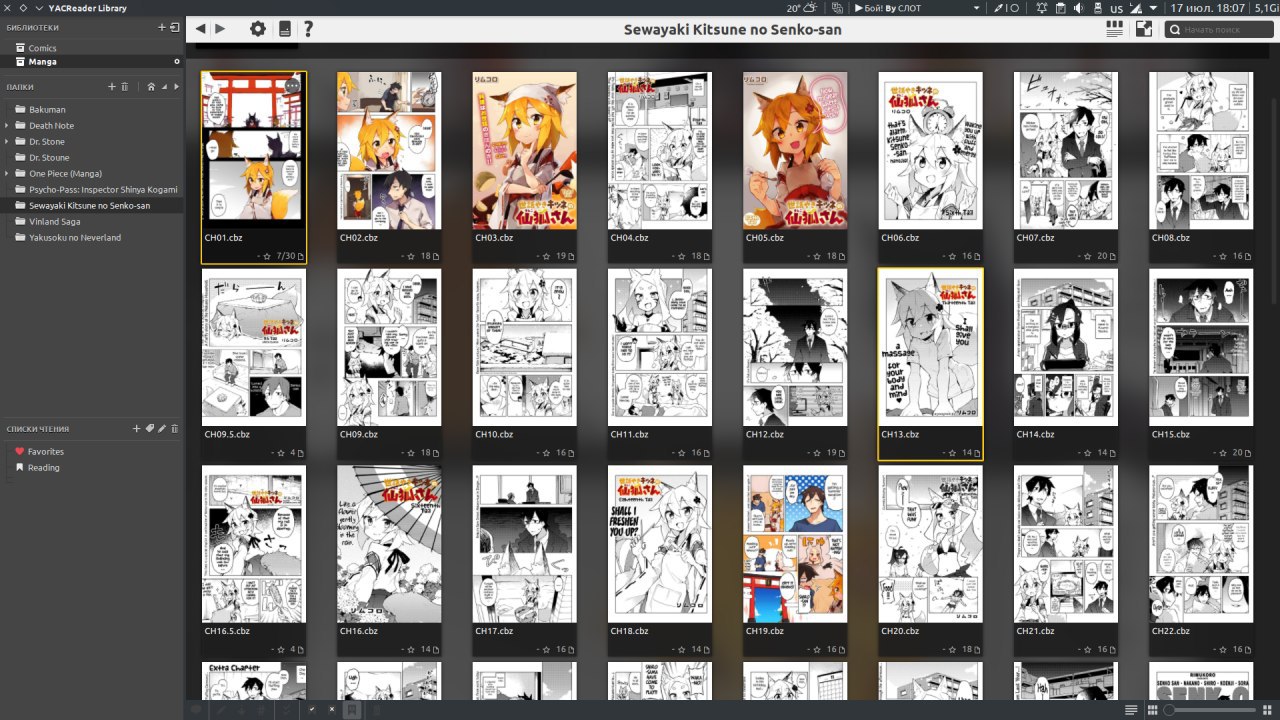Open YACReader settings gear

tap(258, 29)
